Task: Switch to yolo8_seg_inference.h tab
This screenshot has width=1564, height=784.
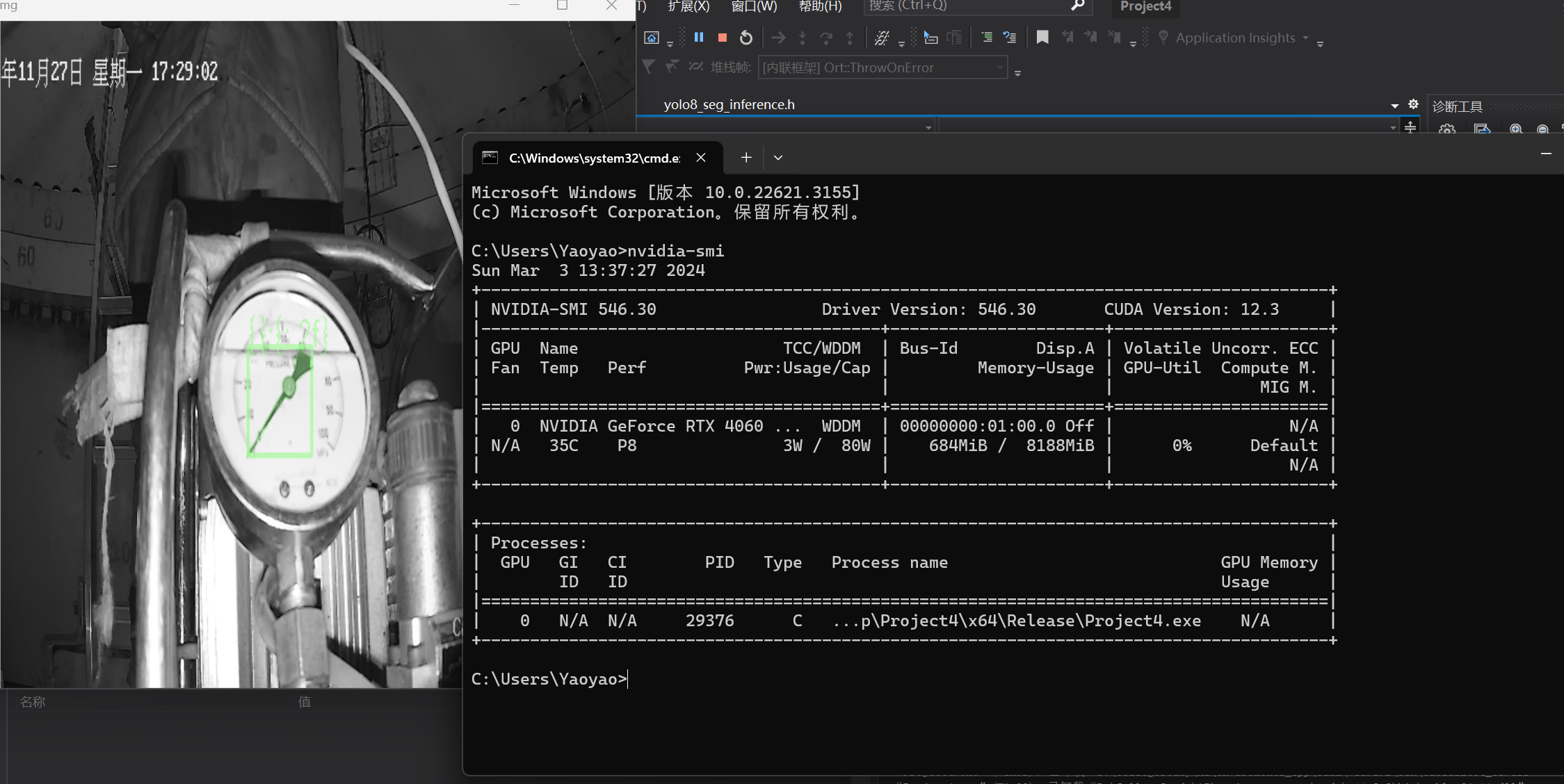Action: click(x=729, y=104)
